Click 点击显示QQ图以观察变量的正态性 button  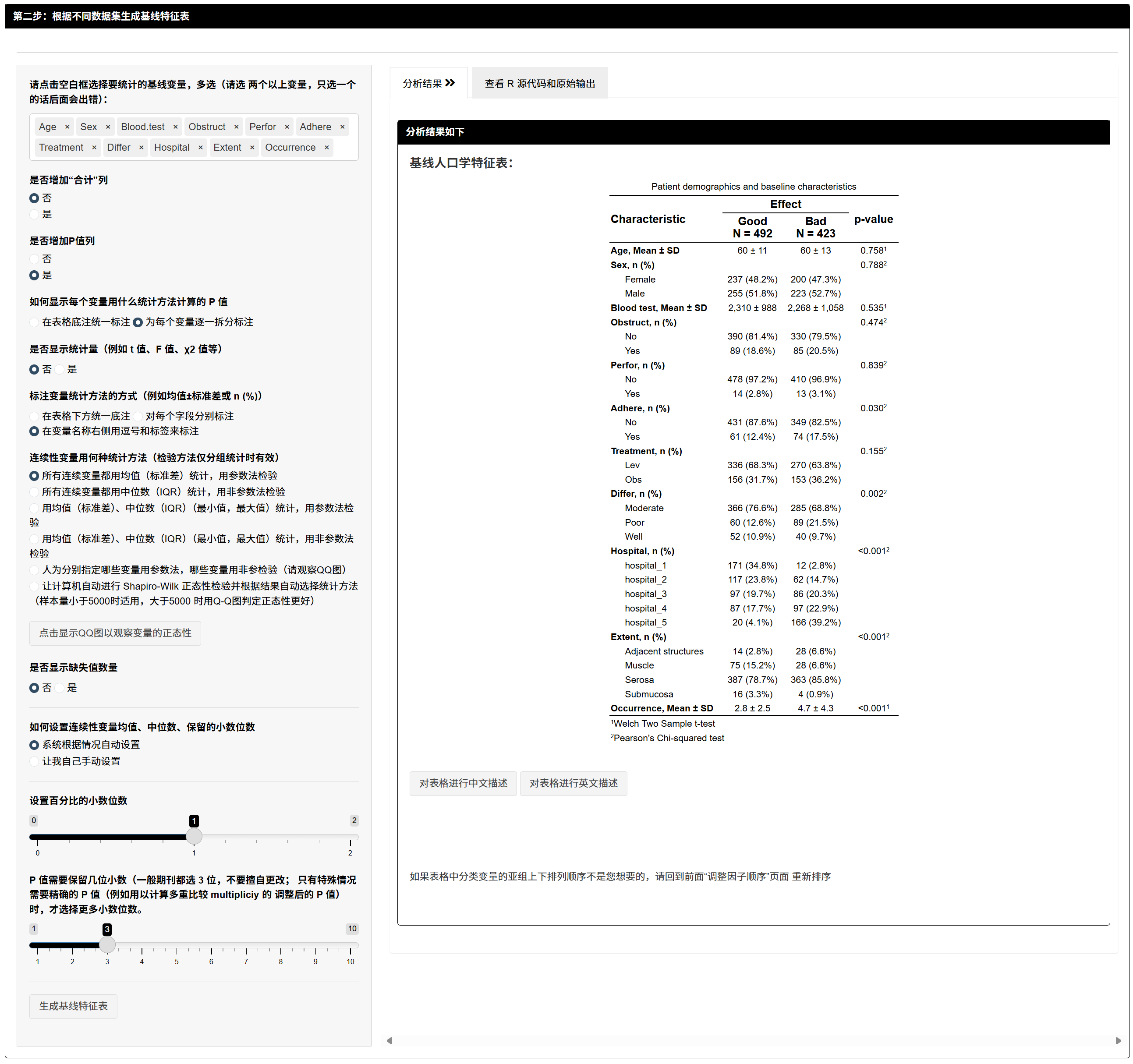[x=115, y=633]
